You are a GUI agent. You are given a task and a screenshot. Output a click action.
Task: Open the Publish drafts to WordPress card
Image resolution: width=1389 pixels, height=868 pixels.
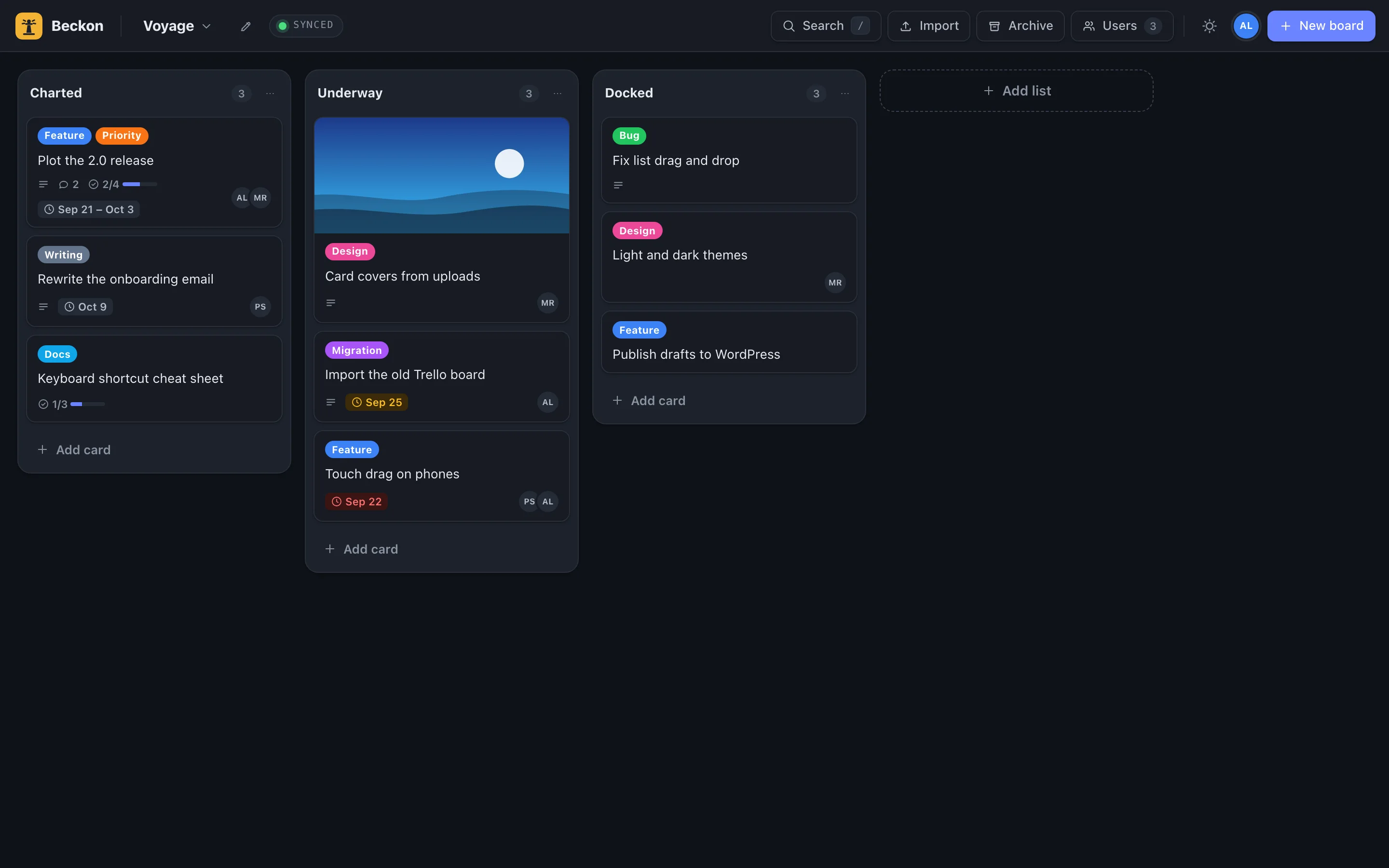click(x=728, y=342)
